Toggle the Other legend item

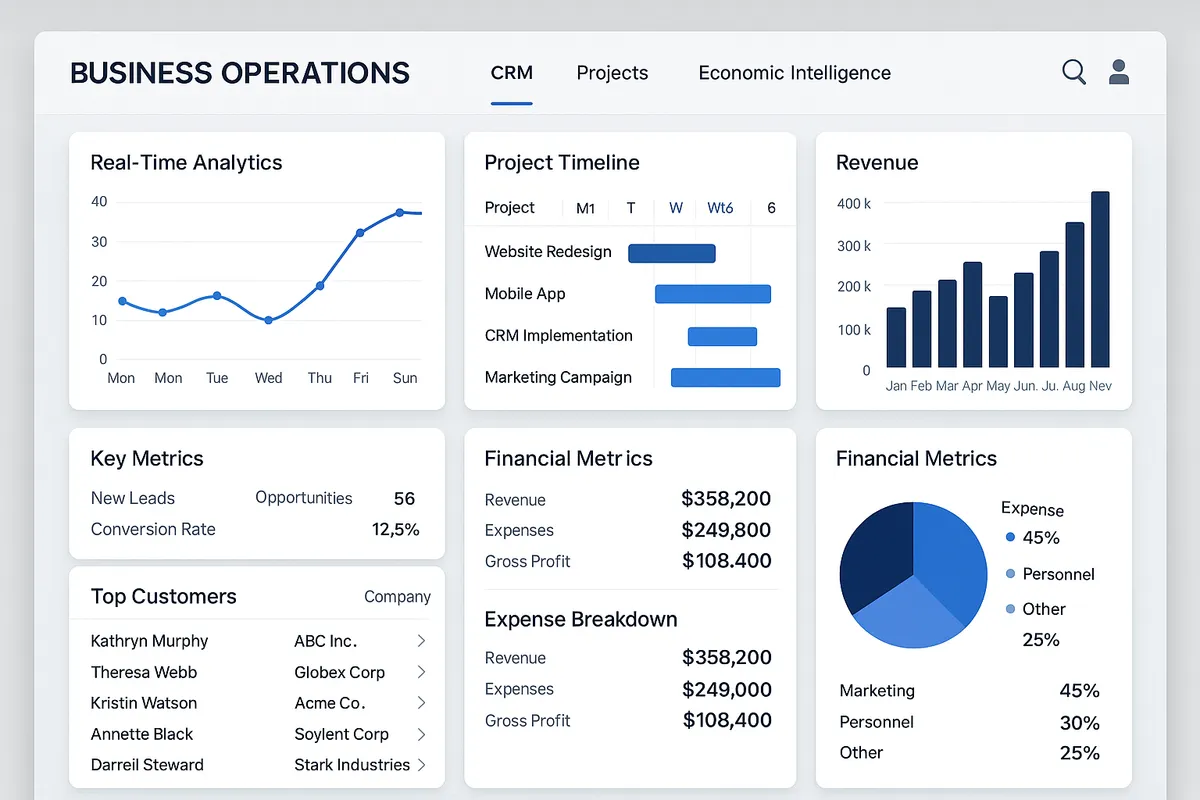[x=1044, y=609]
